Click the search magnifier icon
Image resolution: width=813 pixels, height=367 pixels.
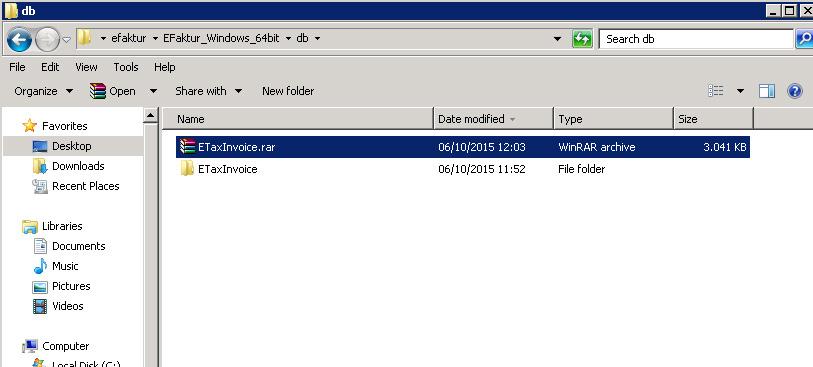[x=804, y=39]
